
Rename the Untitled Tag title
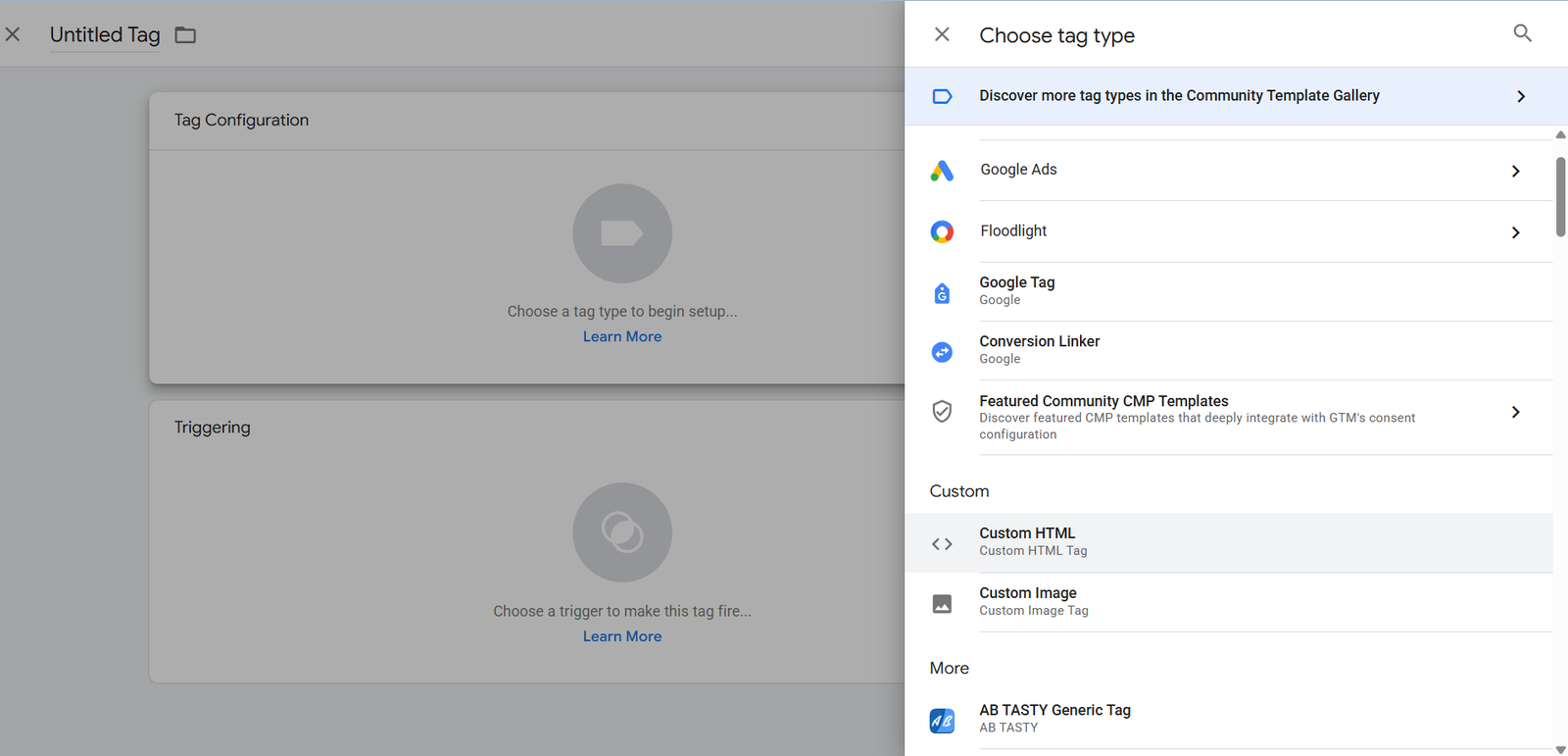coord(105,34)
